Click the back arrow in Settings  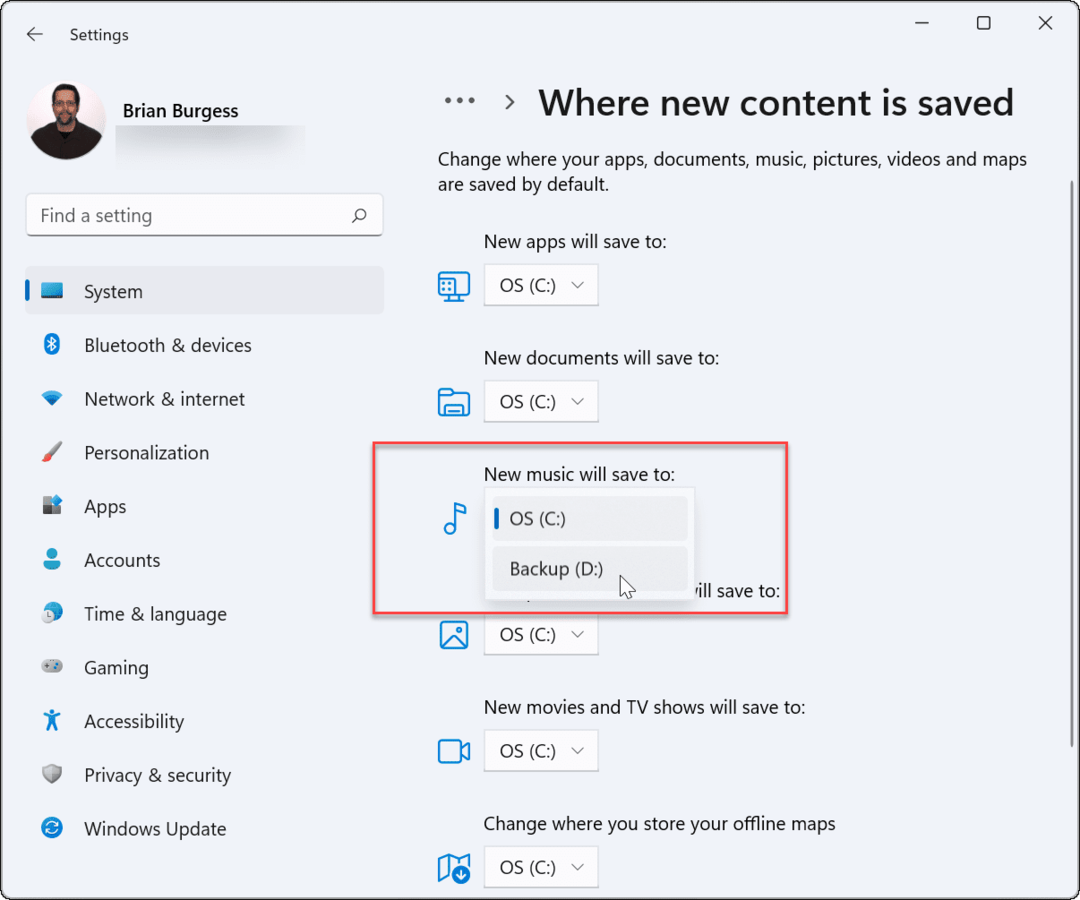(35, 34)
